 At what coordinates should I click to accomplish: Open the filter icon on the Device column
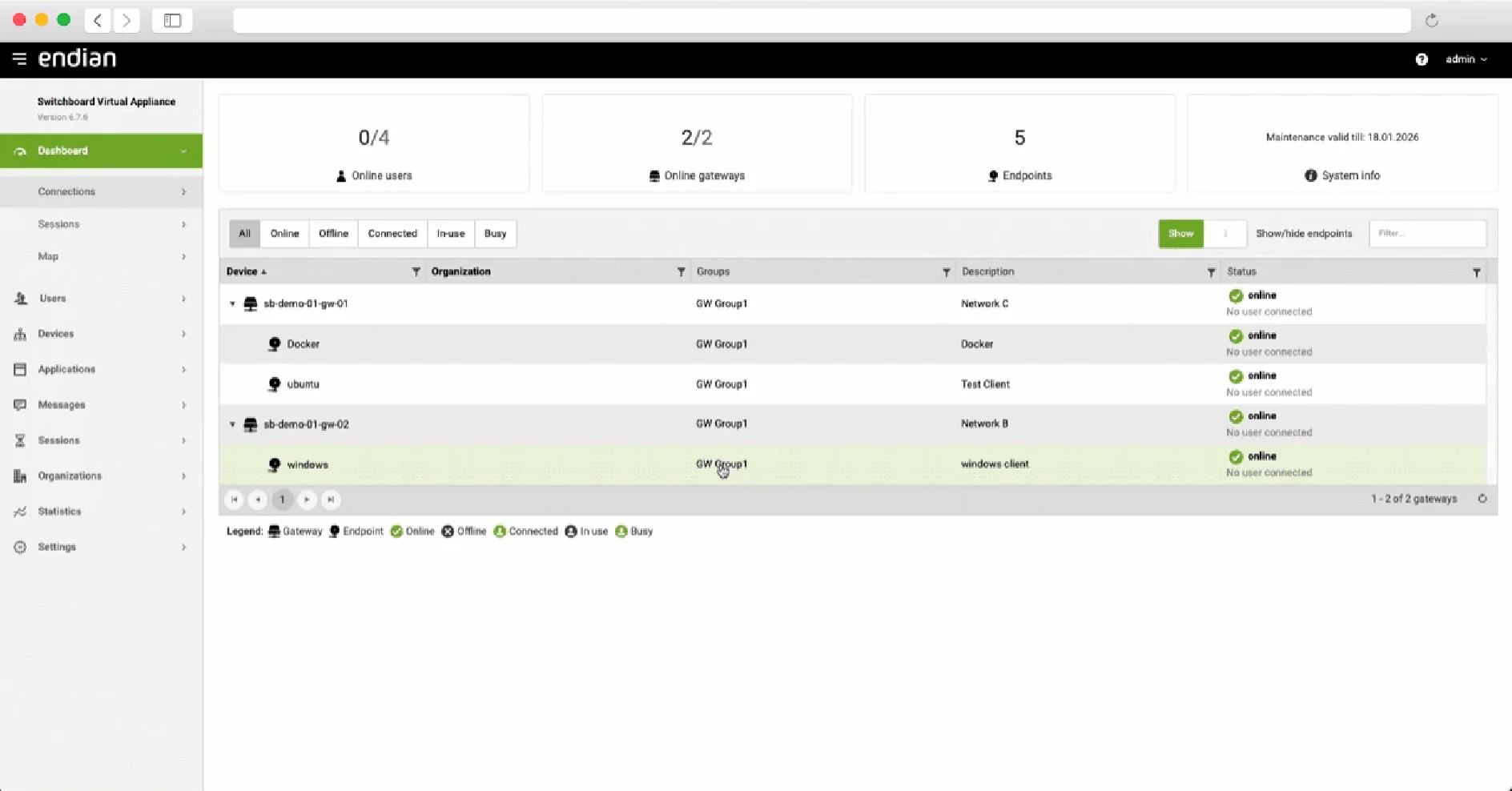[416, 271]
